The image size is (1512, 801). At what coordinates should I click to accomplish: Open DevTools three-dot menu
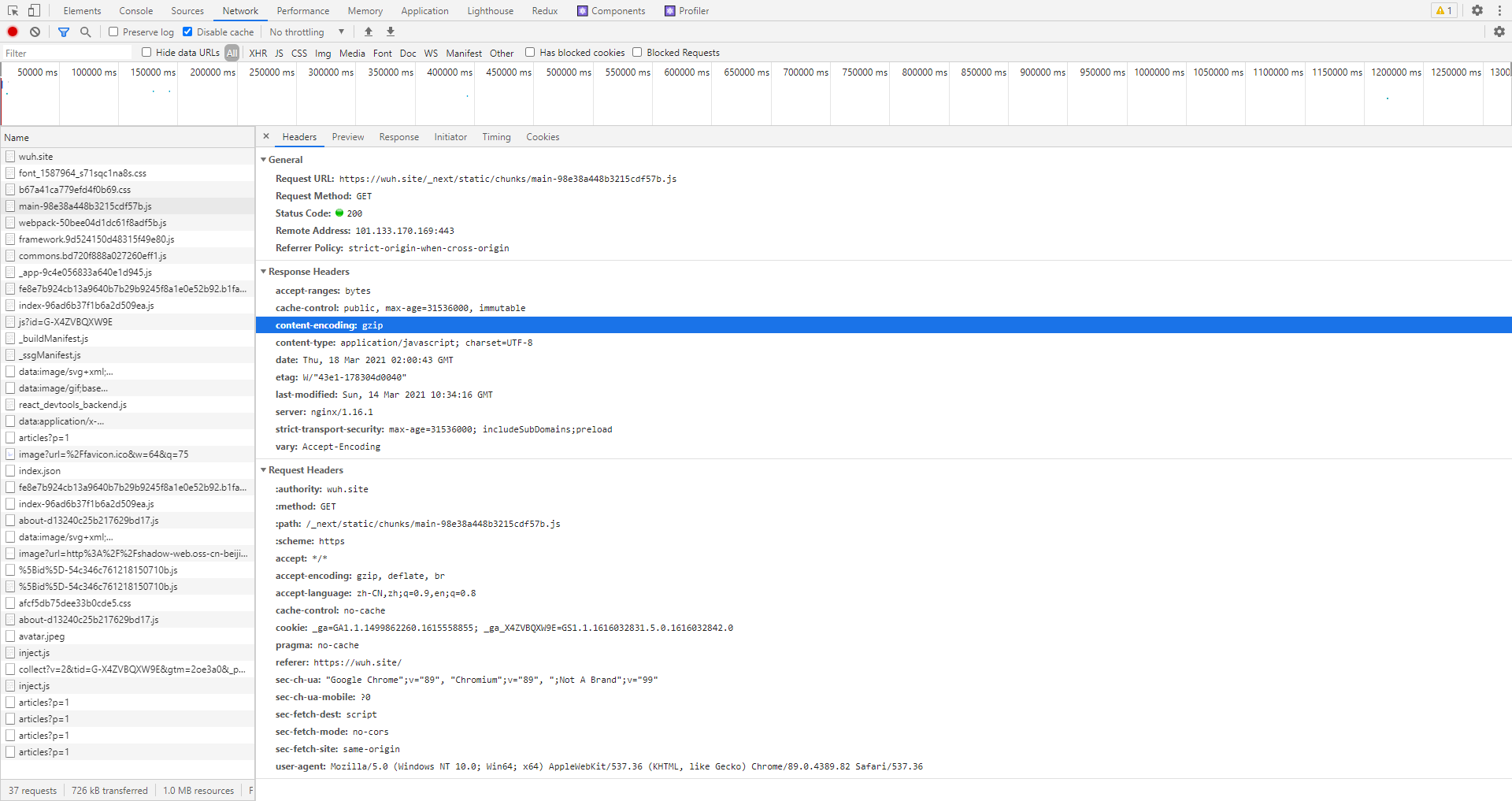coord(1499,10)
